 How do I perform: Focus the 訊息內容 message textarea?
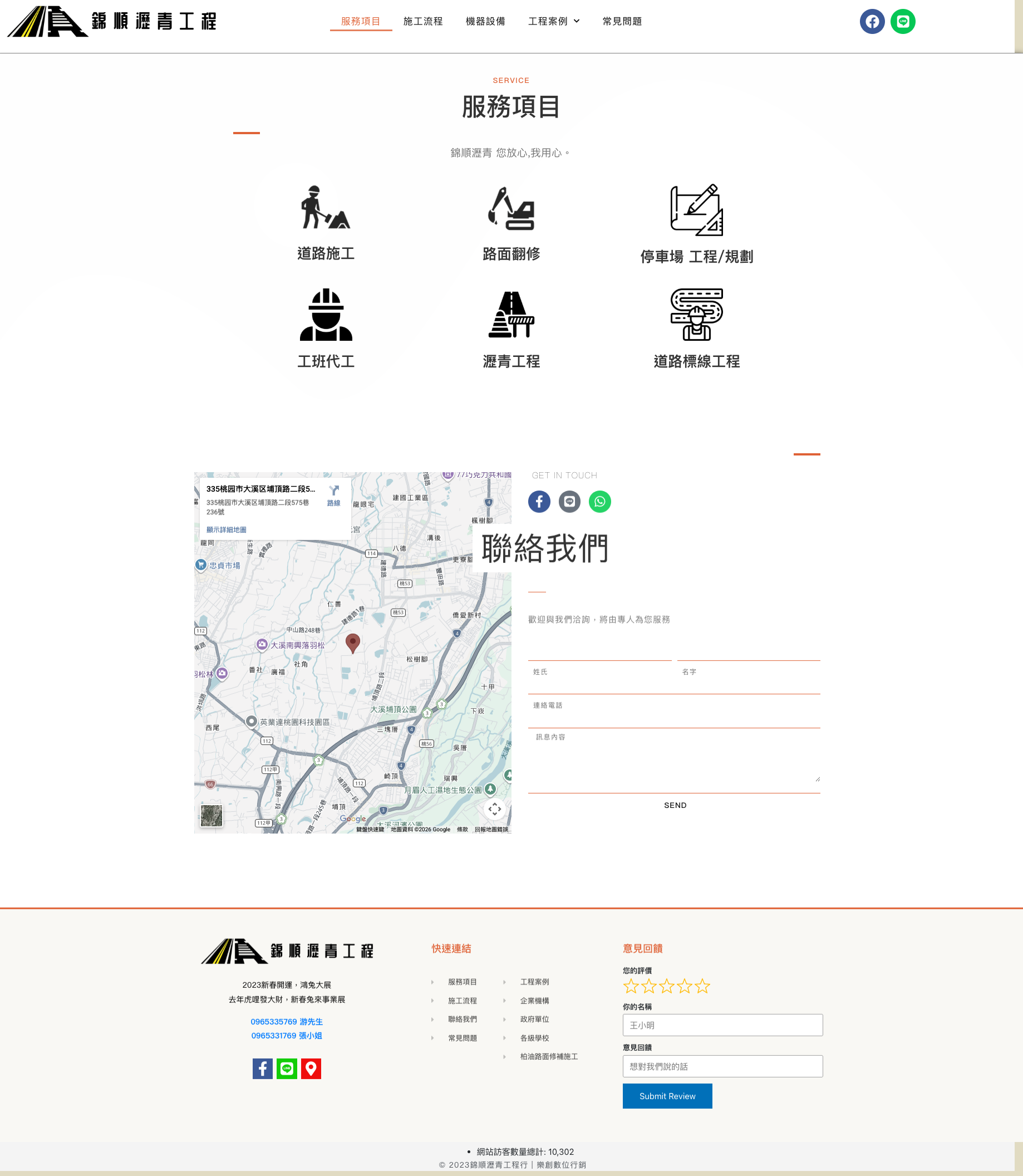(673, 759)
